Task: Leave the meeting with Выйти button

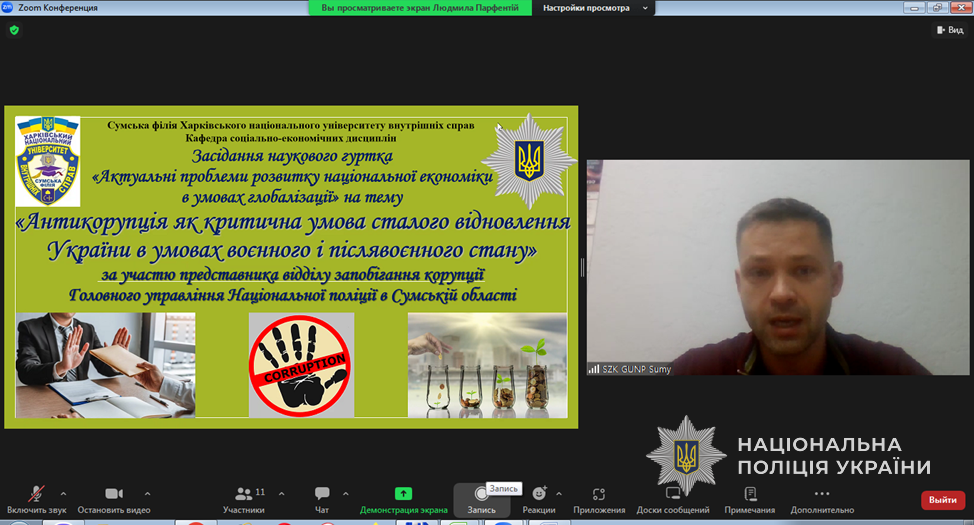Action: pyautogui.click(x=942, y=500)
